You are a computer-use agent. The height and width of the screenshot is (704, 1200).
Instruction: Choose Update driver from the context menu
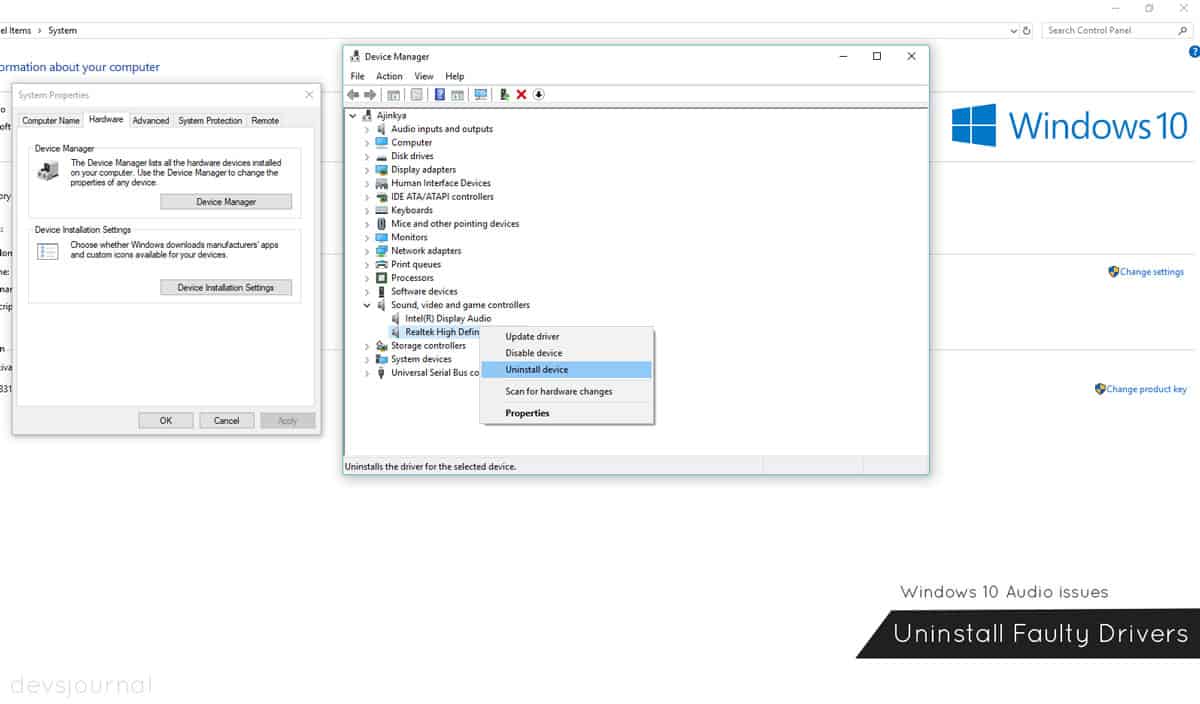tap(566, 337)
